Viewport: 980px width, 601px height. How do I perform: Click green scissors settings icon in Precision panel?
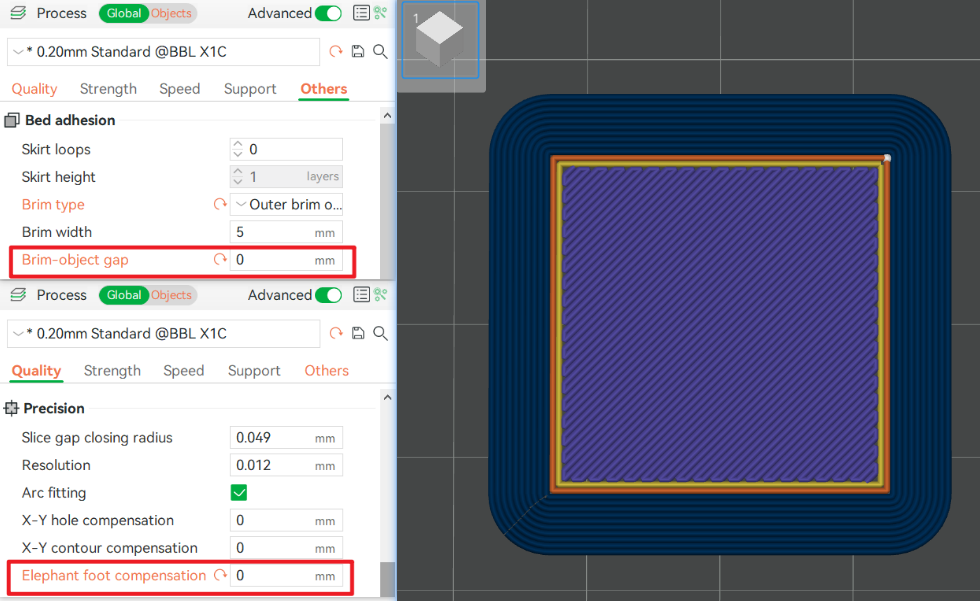pyautogui.click(x=381, y=294)
